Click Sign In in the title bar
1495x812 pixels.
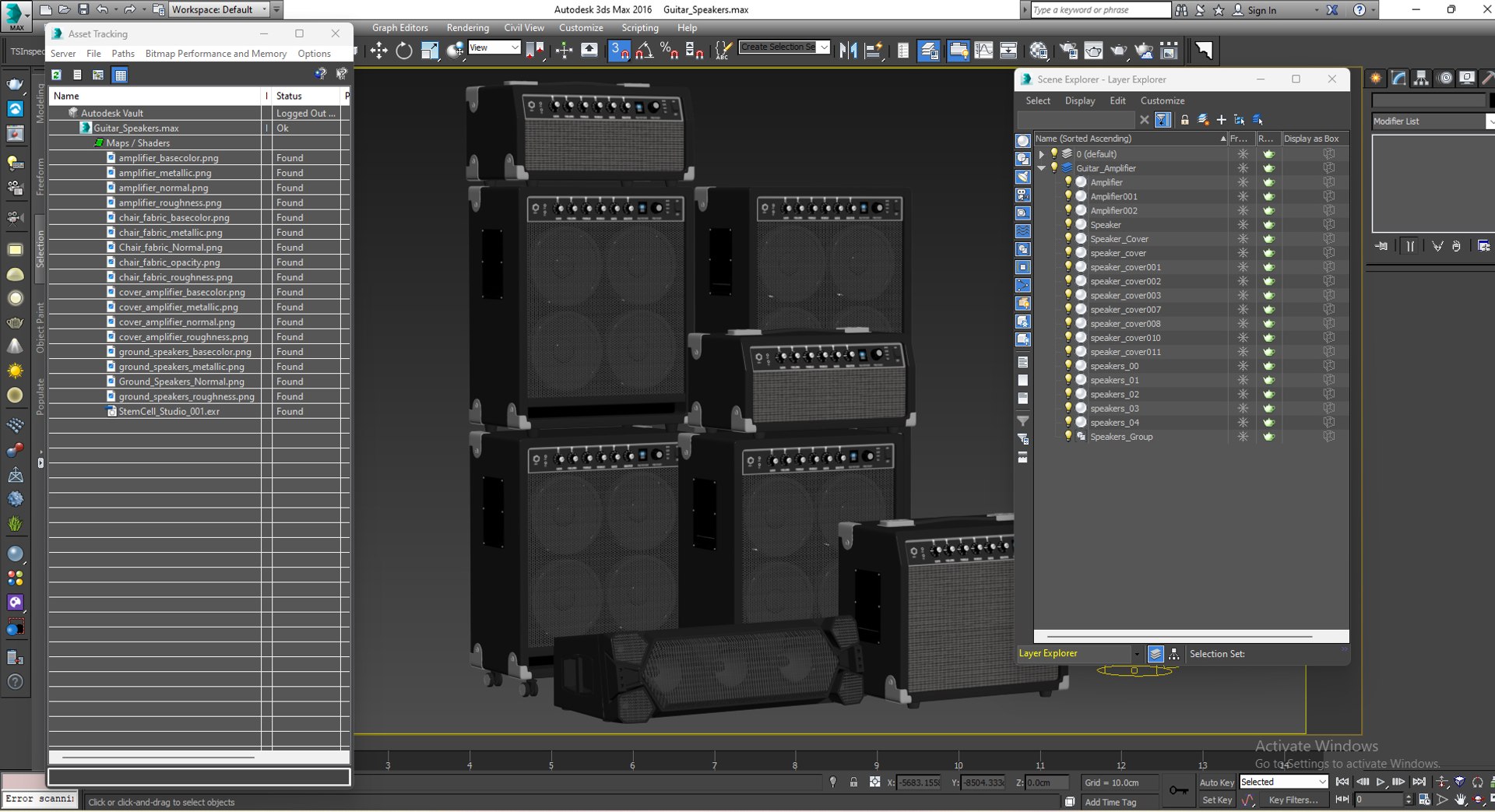tap(1261, 10)
